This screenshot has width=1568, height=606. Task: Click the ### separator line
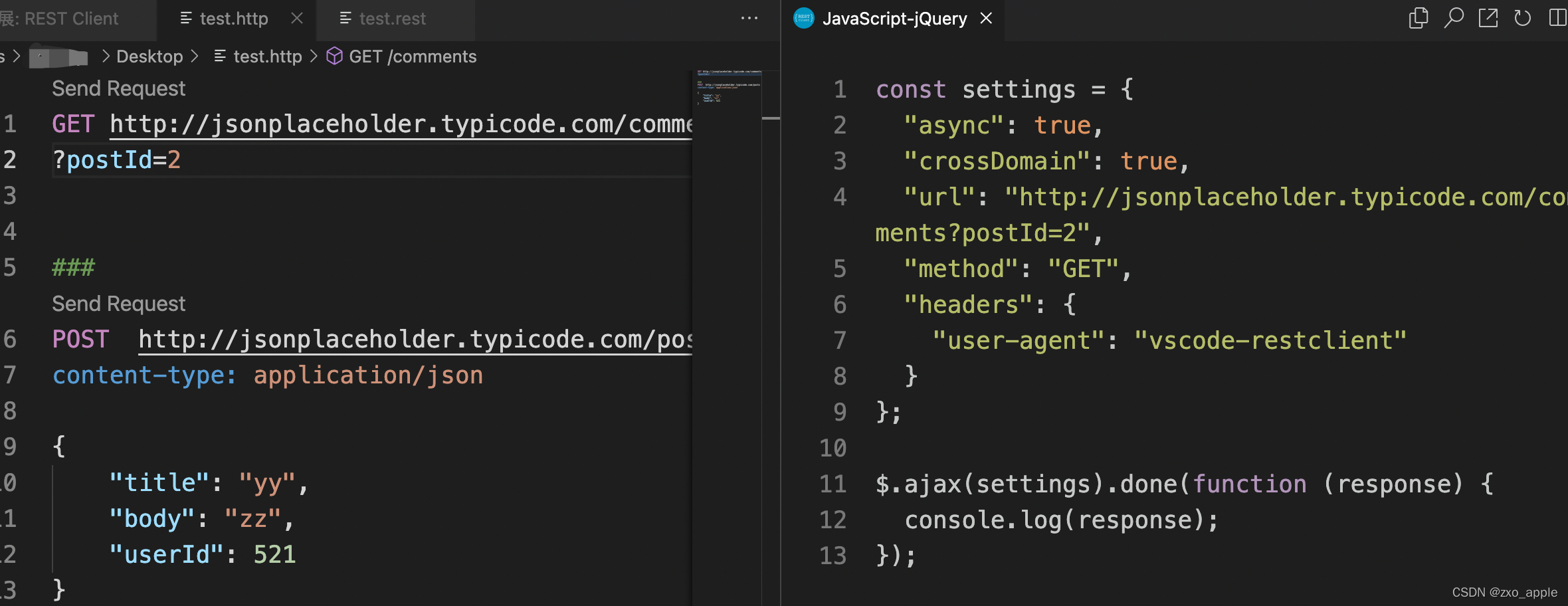(73, 268)
